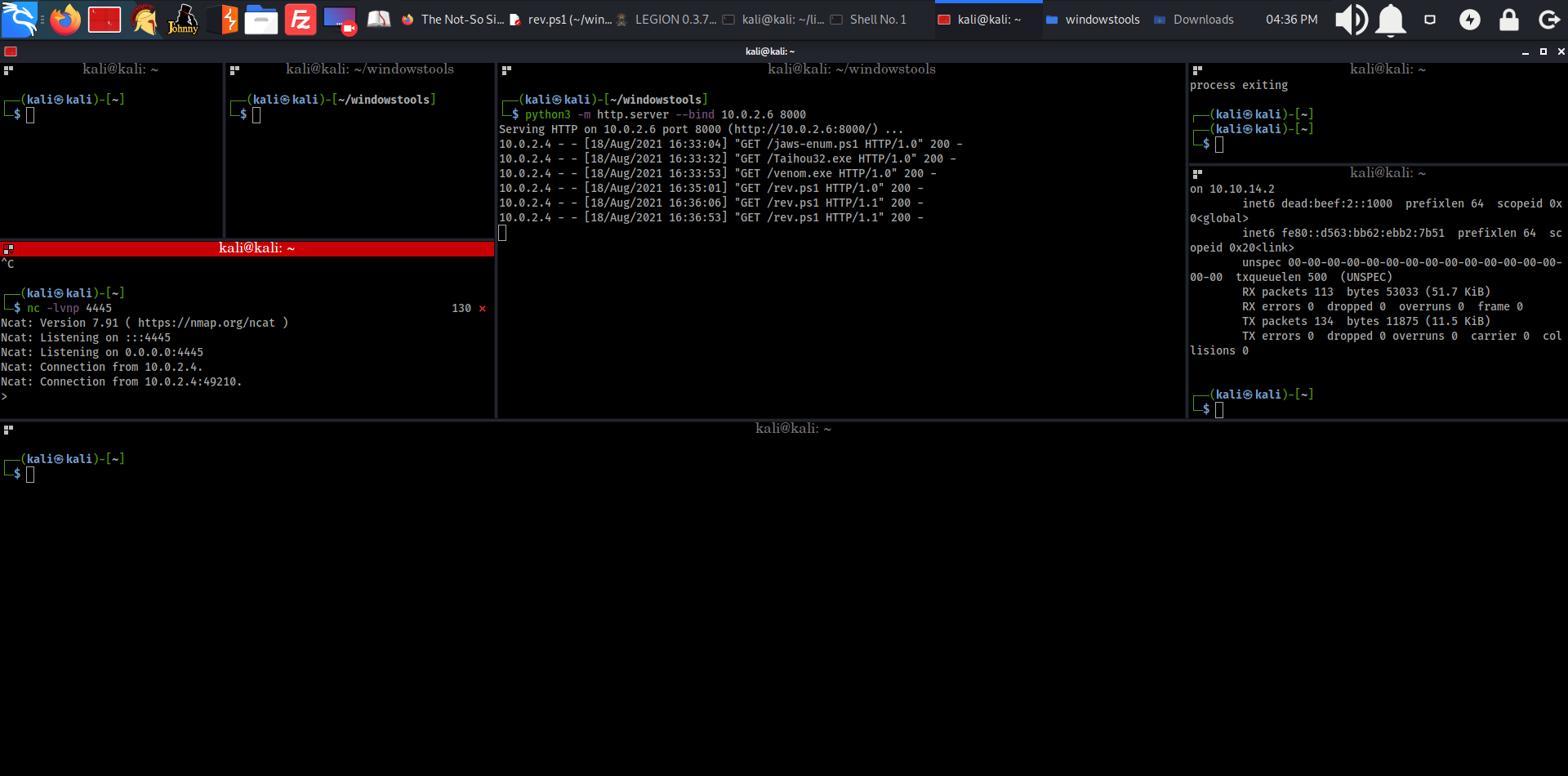Show notifications via the bell icon

1391,20
